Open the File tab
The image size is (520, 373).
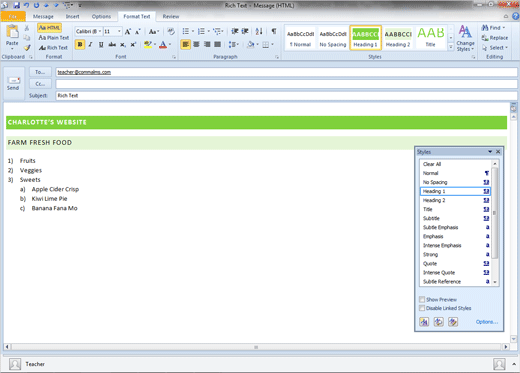coord(13,16)
